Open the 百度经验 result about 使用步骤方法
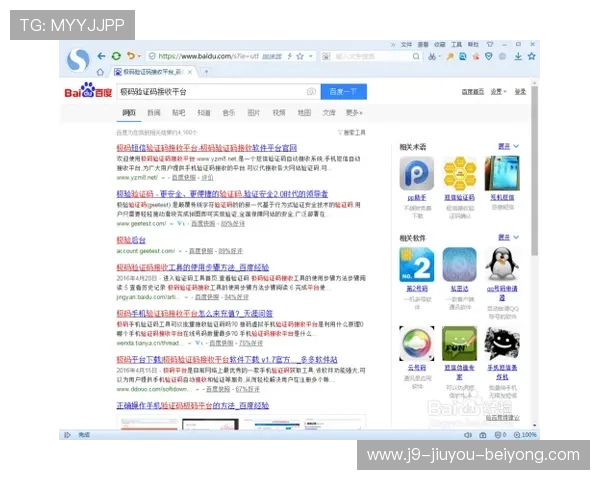600x480 pixels. coord(192,267)
